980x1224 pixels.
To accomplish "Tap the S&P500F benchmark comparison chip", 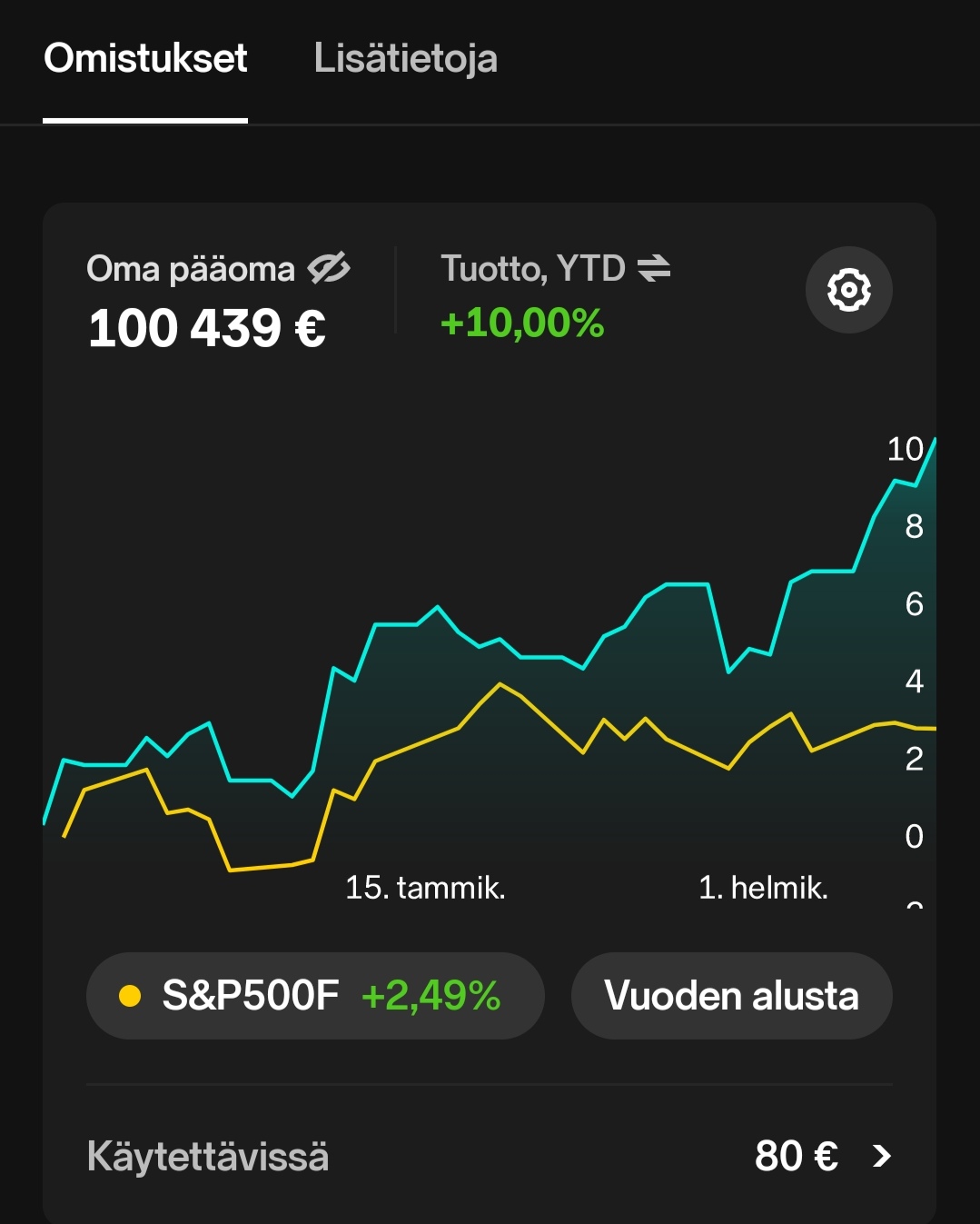I will tap(314, 996).
